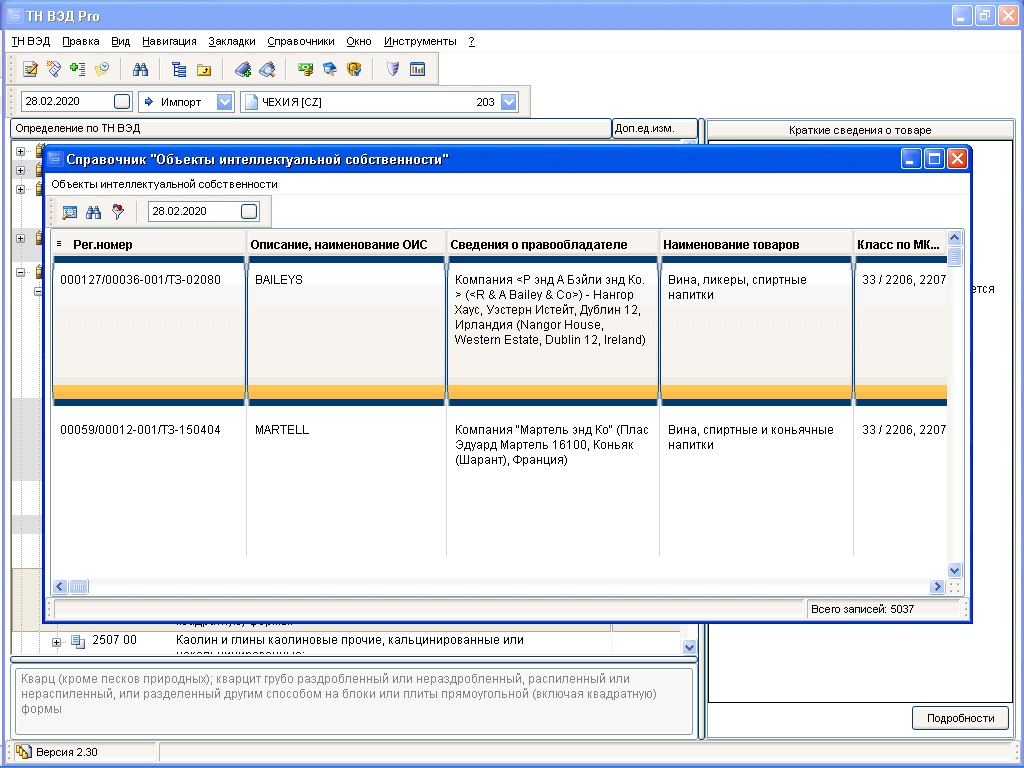The width and height of the screenshot is (1024, 768).
Task: Open the Импорт direction dropdown
Action: click(x=225, y=102)
